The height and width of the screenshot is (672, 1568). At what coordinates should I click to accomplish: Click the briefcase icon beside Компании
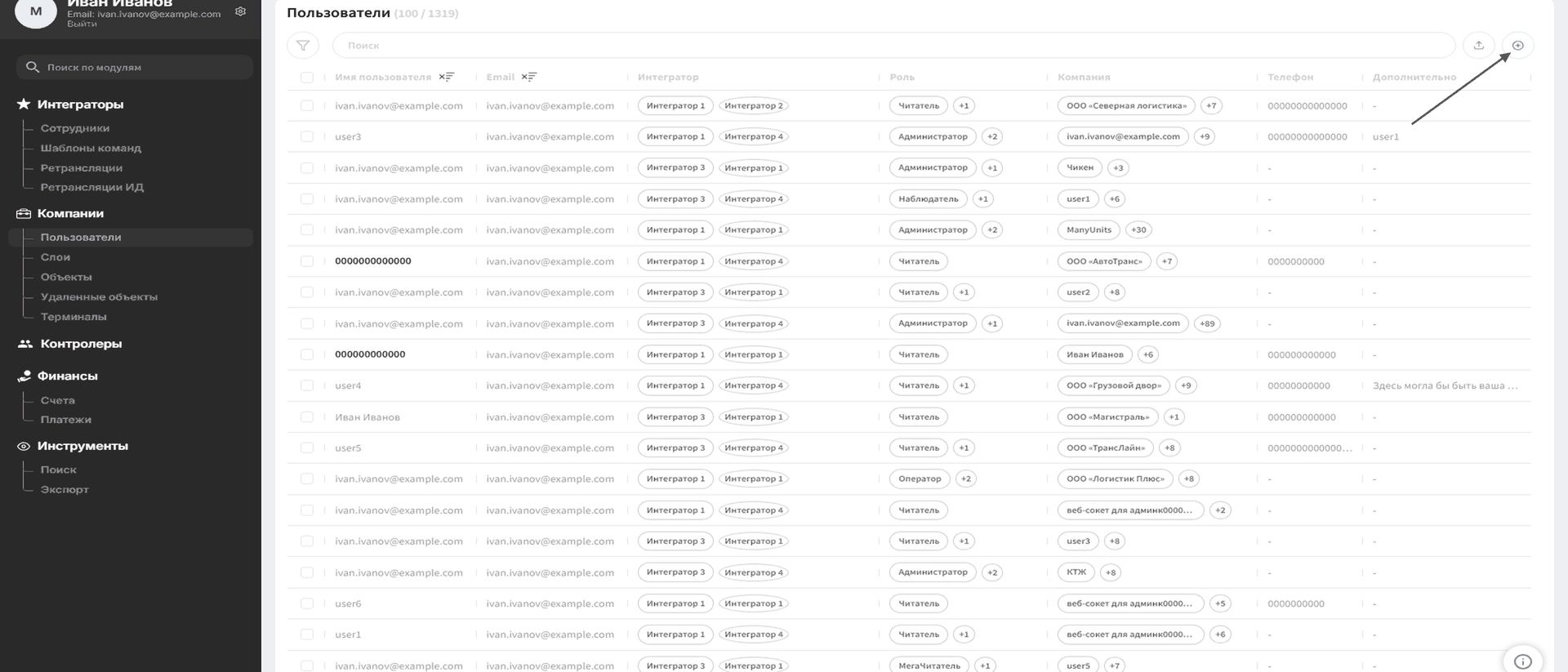coord(24,213)
